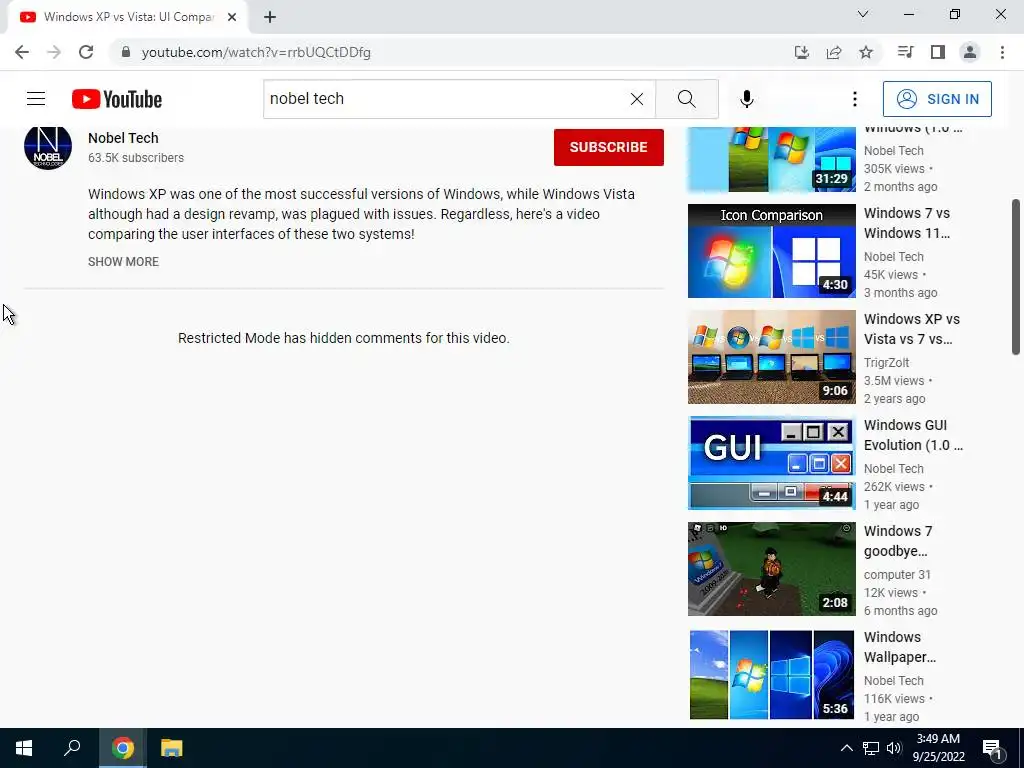Toggle Chrome side panel icon
This screenshot has height=768, width=1024.
point(938,52)
